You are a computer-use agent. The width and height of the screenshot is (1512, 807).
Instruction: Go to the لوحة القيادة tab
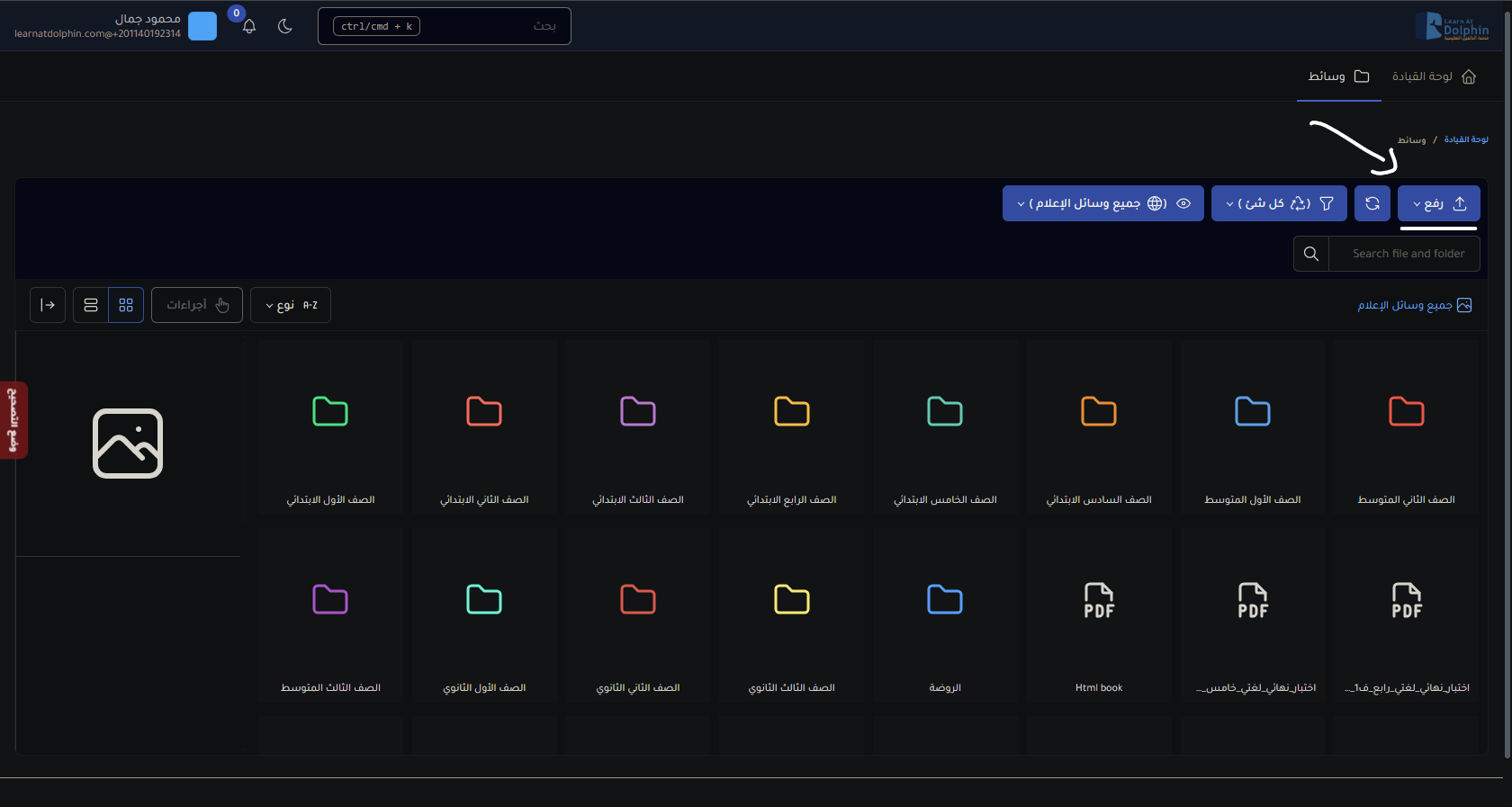[1434, 76]
